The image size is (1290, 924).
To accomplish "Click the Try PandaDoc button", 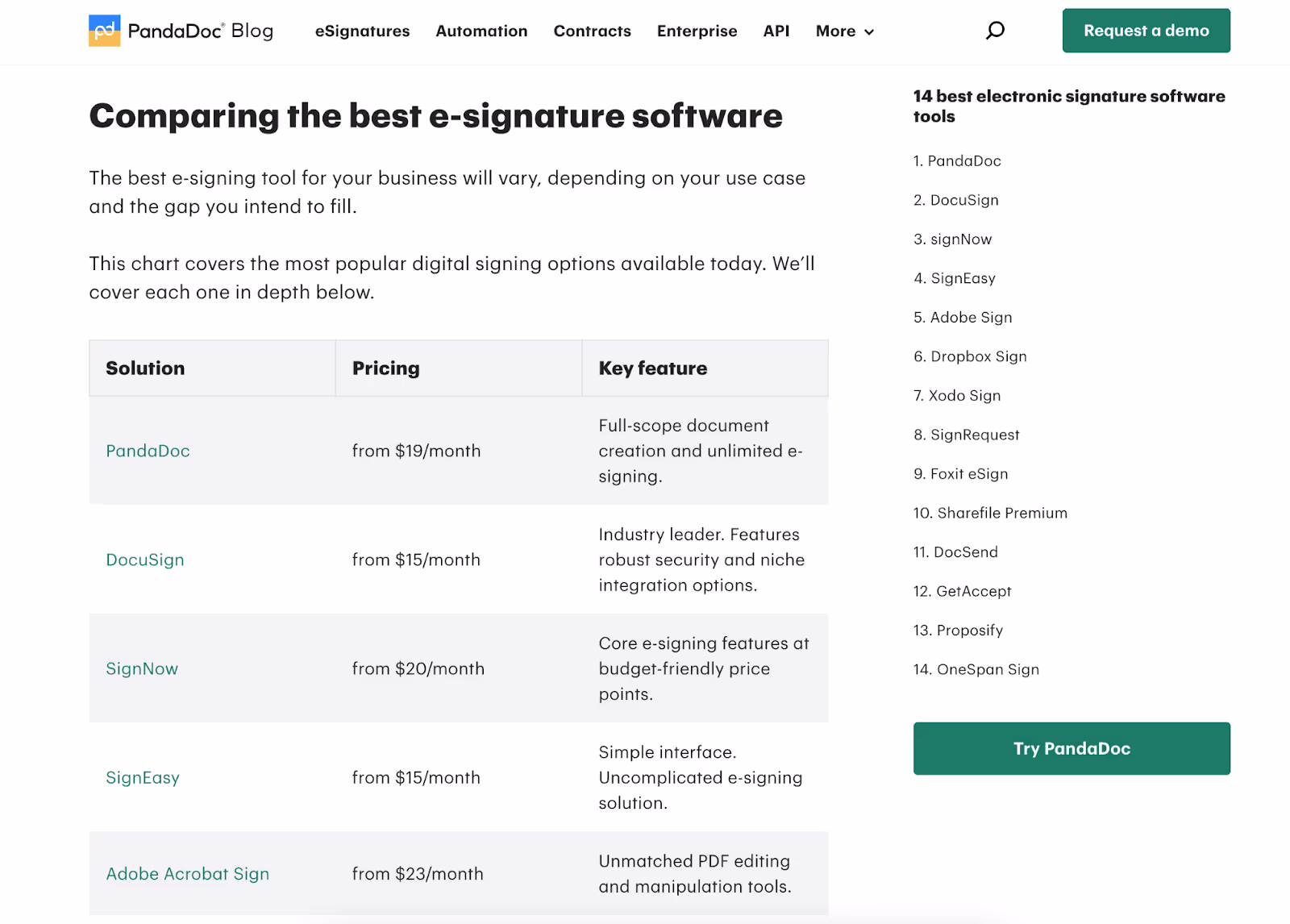I will [x=1072, y=748].
